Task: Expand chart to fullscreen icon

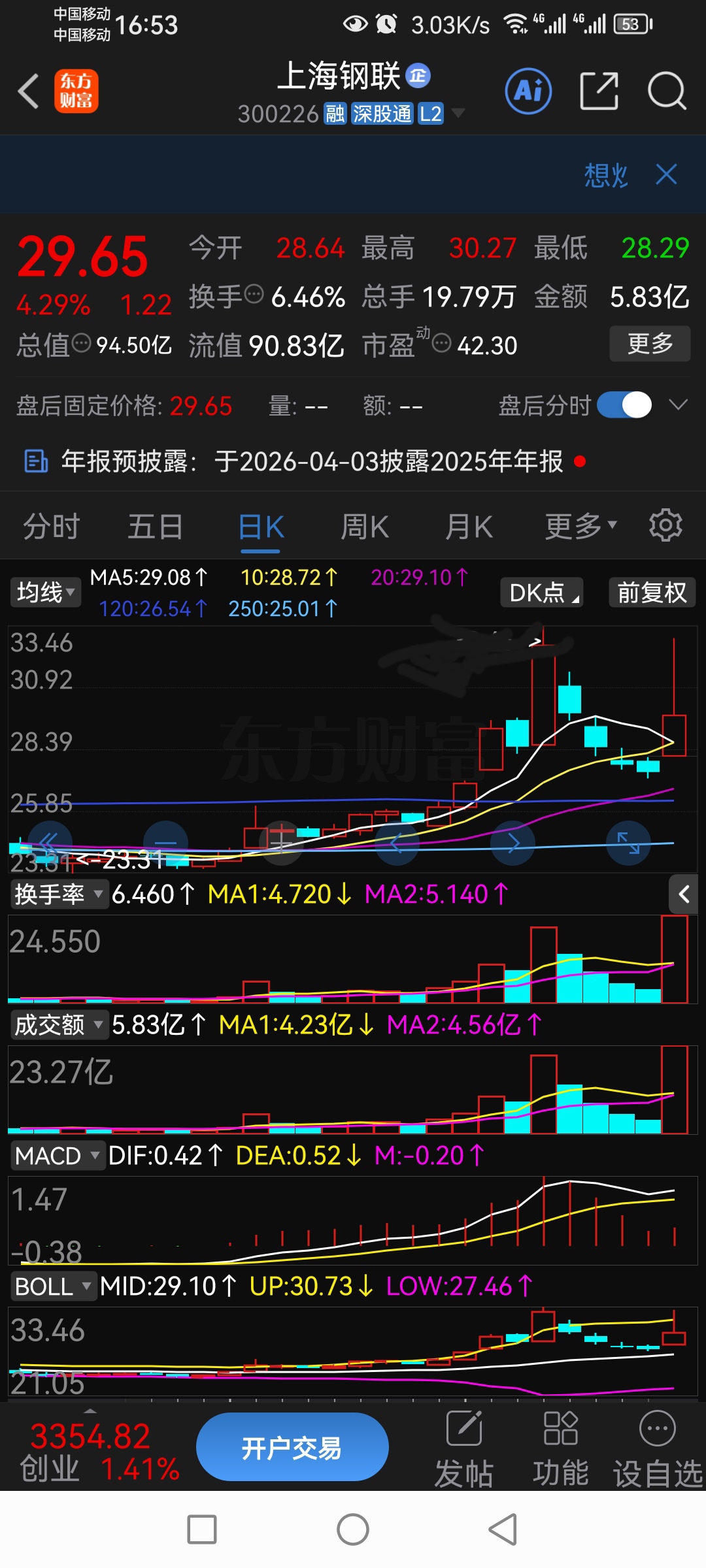Action: pos(628,843)
